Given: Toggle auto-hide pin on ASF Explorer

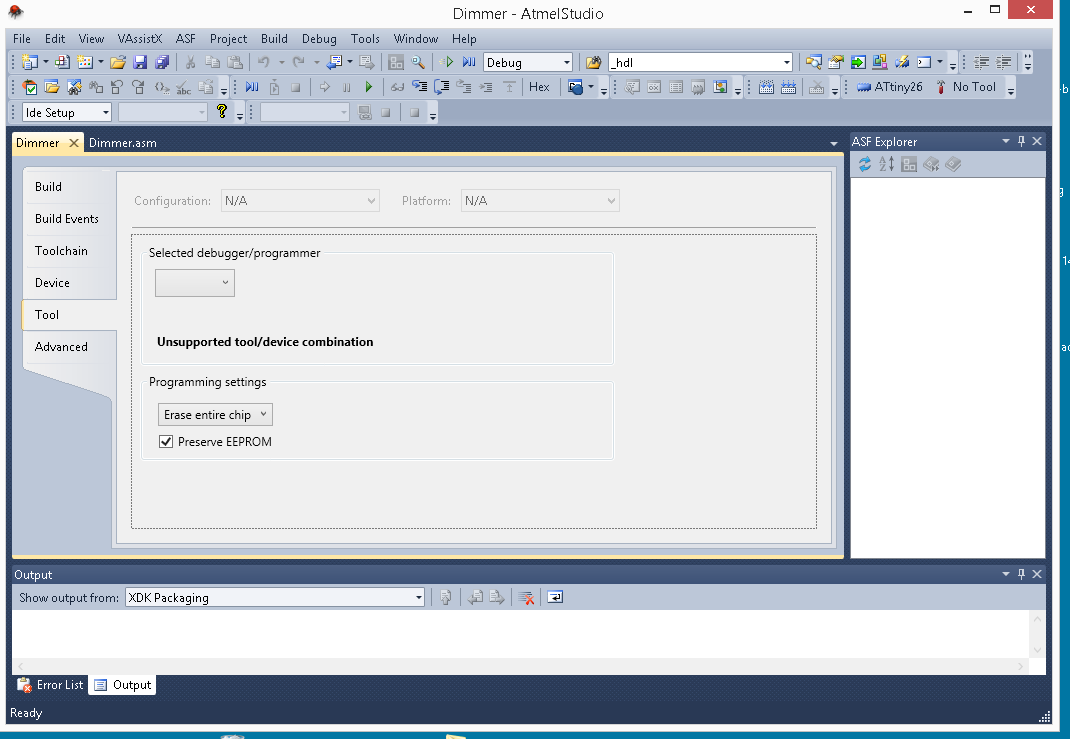Looking at the screenshot, I should point(1022,141).
